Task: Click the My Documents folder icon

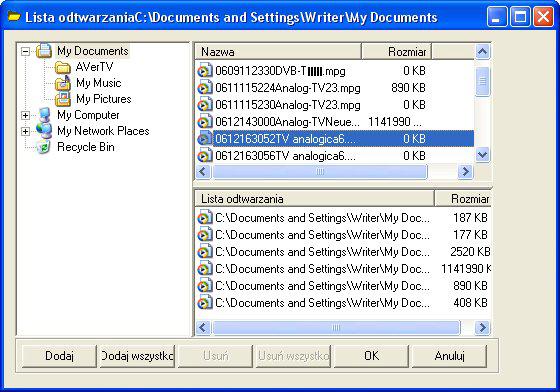Action: point(44,51)
